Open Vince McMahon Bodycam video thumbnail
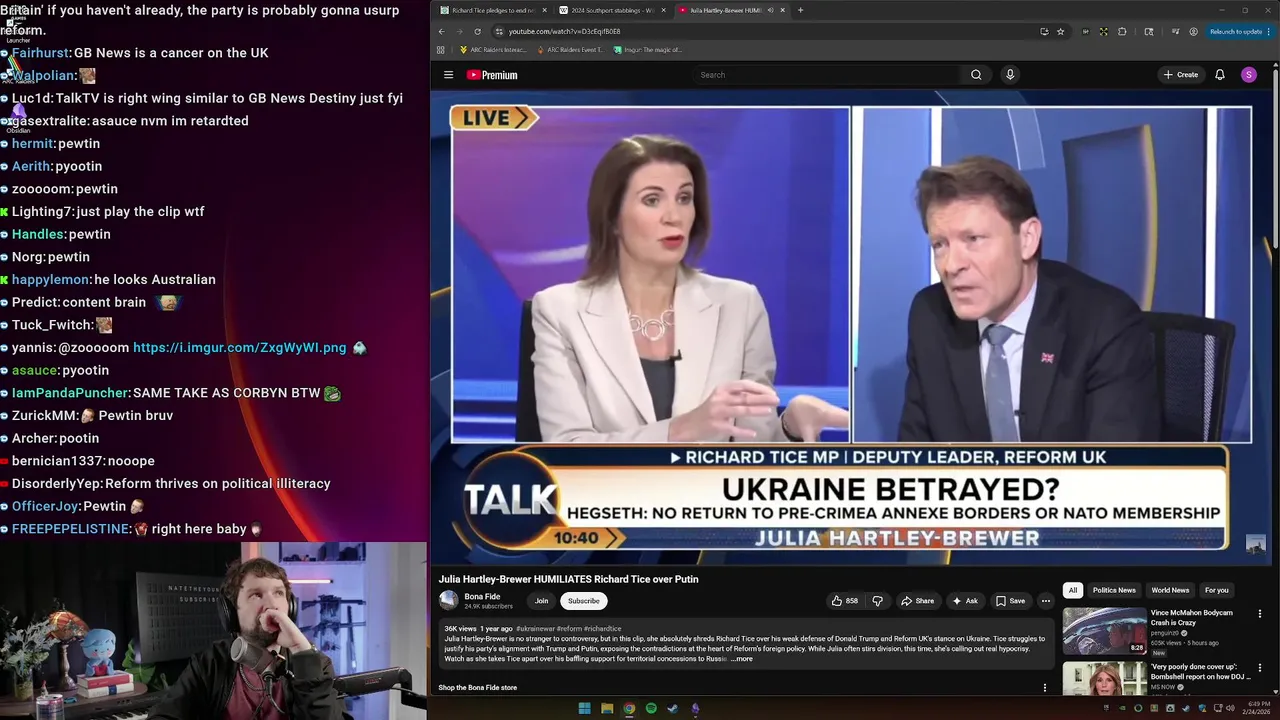 tap(1104, 630)
